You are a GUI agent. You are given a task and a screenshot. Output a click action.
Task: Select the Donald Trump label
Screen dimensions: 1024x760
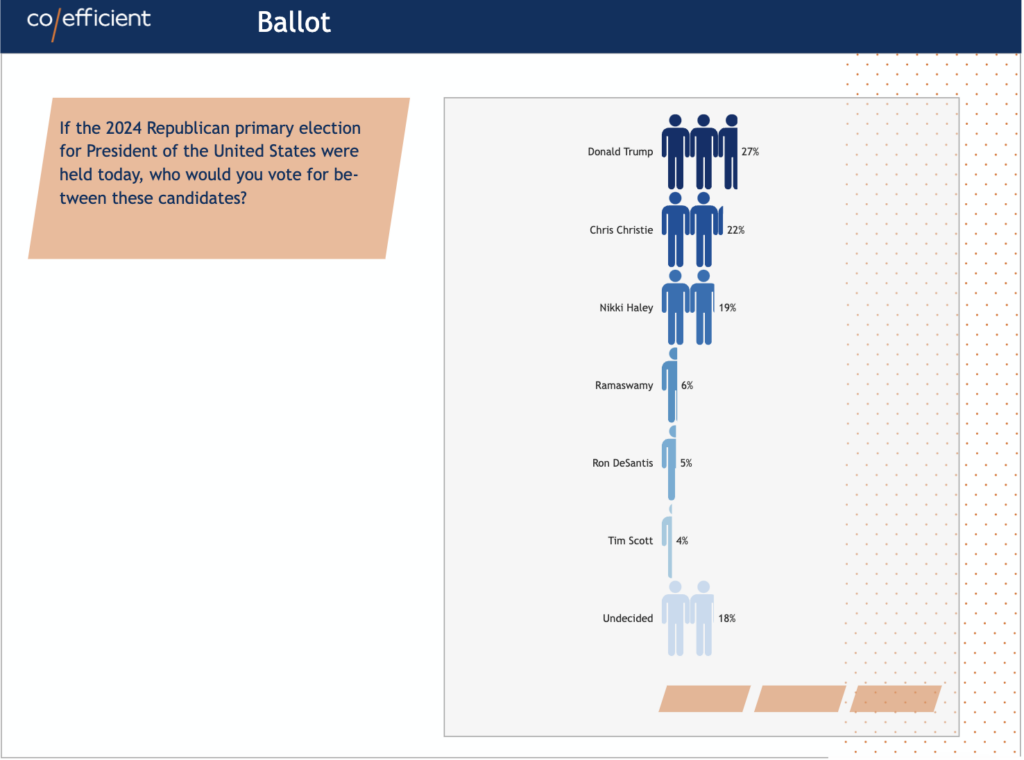pyautogui.click(x=620, y=151)
